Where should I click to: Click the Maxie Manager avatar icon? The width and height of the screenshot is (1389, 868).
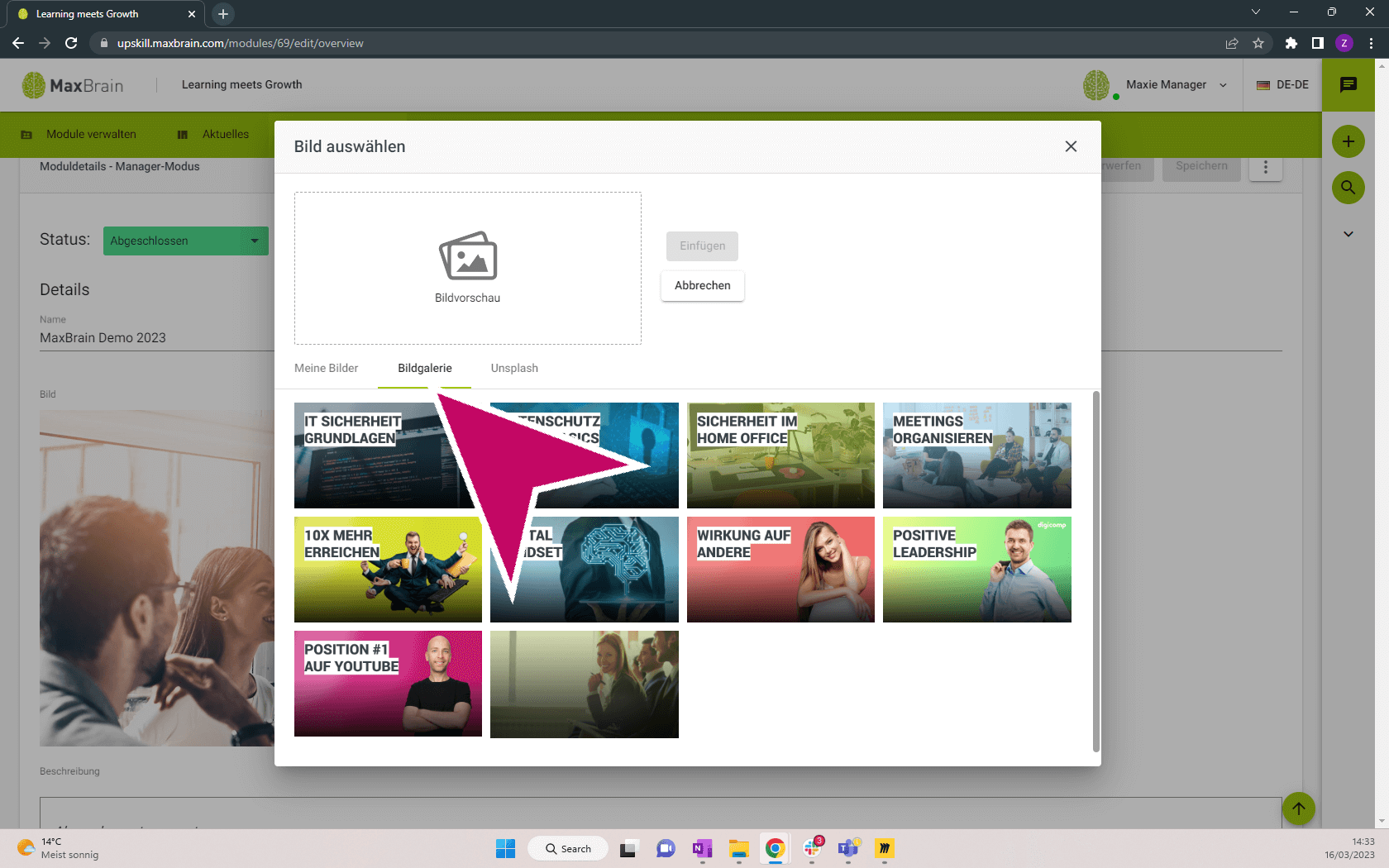[x=1096, y=85]
